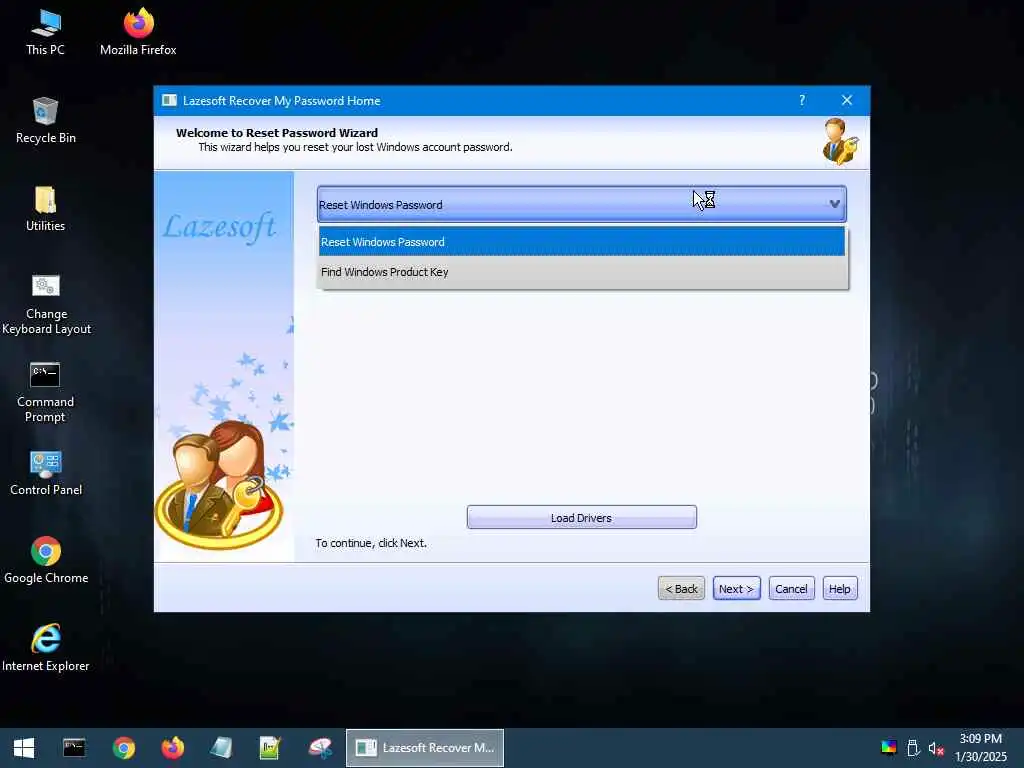Open Firefox from the taskbar

pyautogui.click(x=173, y=748)
